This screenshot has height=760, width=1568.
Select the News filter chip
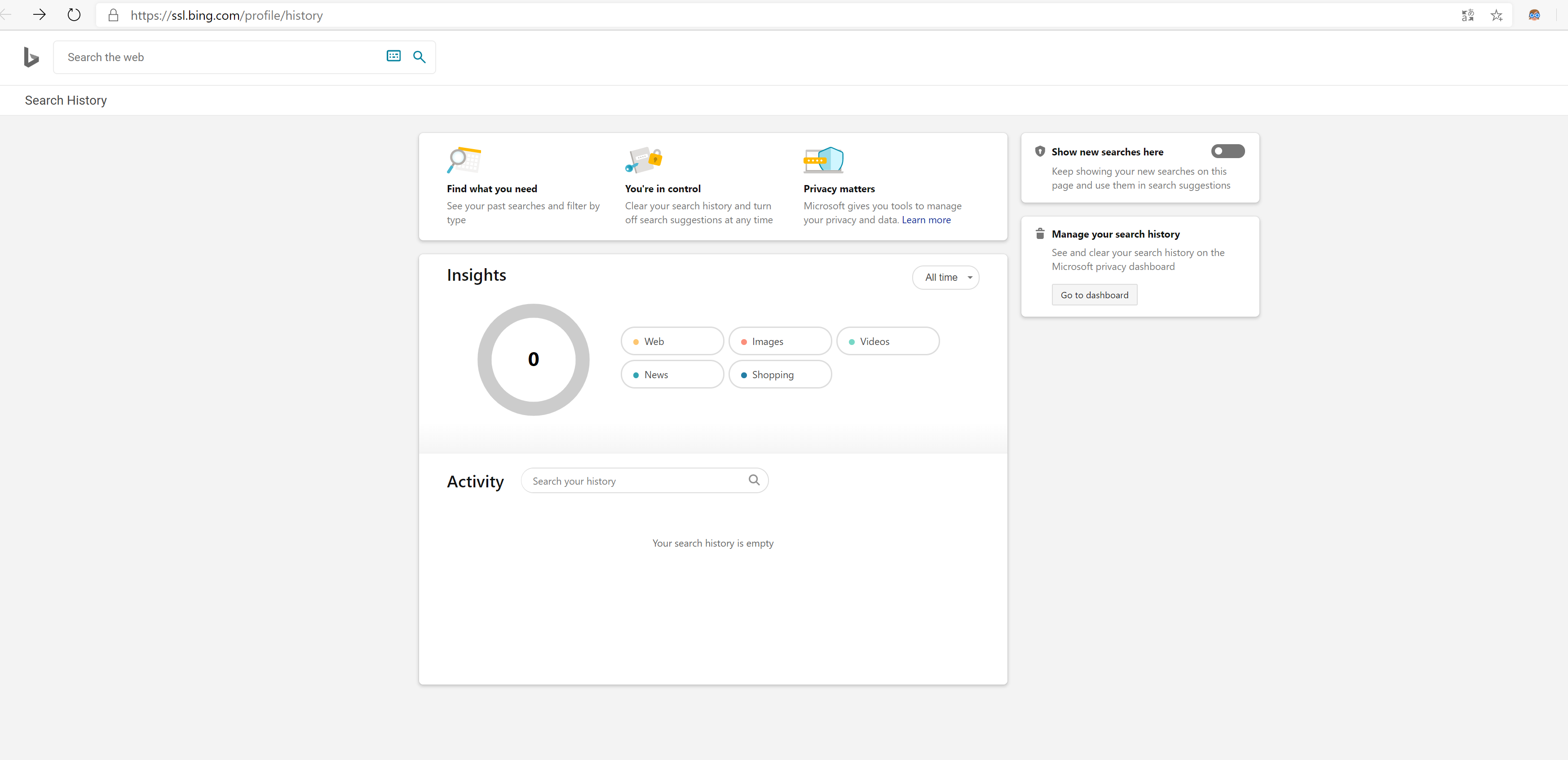pyautogui.click(x=672, y=375)
